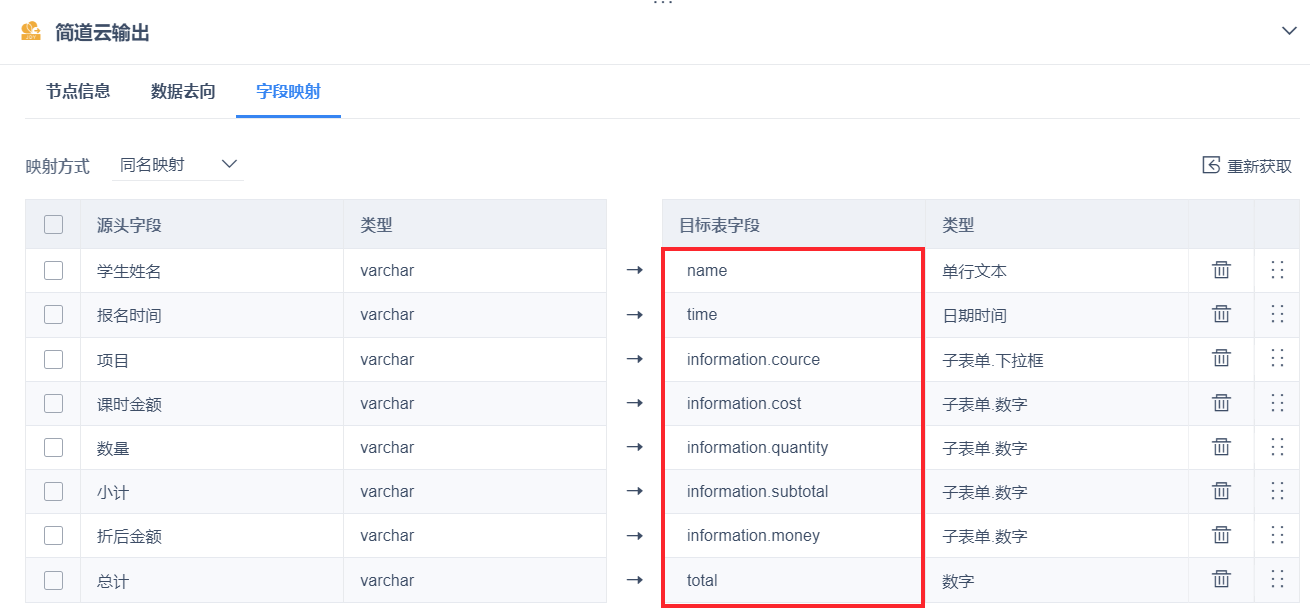The height and width of the screenshot is (608, 1310).
Task: Check the box for 项目 row
Action: pos(53,359)
